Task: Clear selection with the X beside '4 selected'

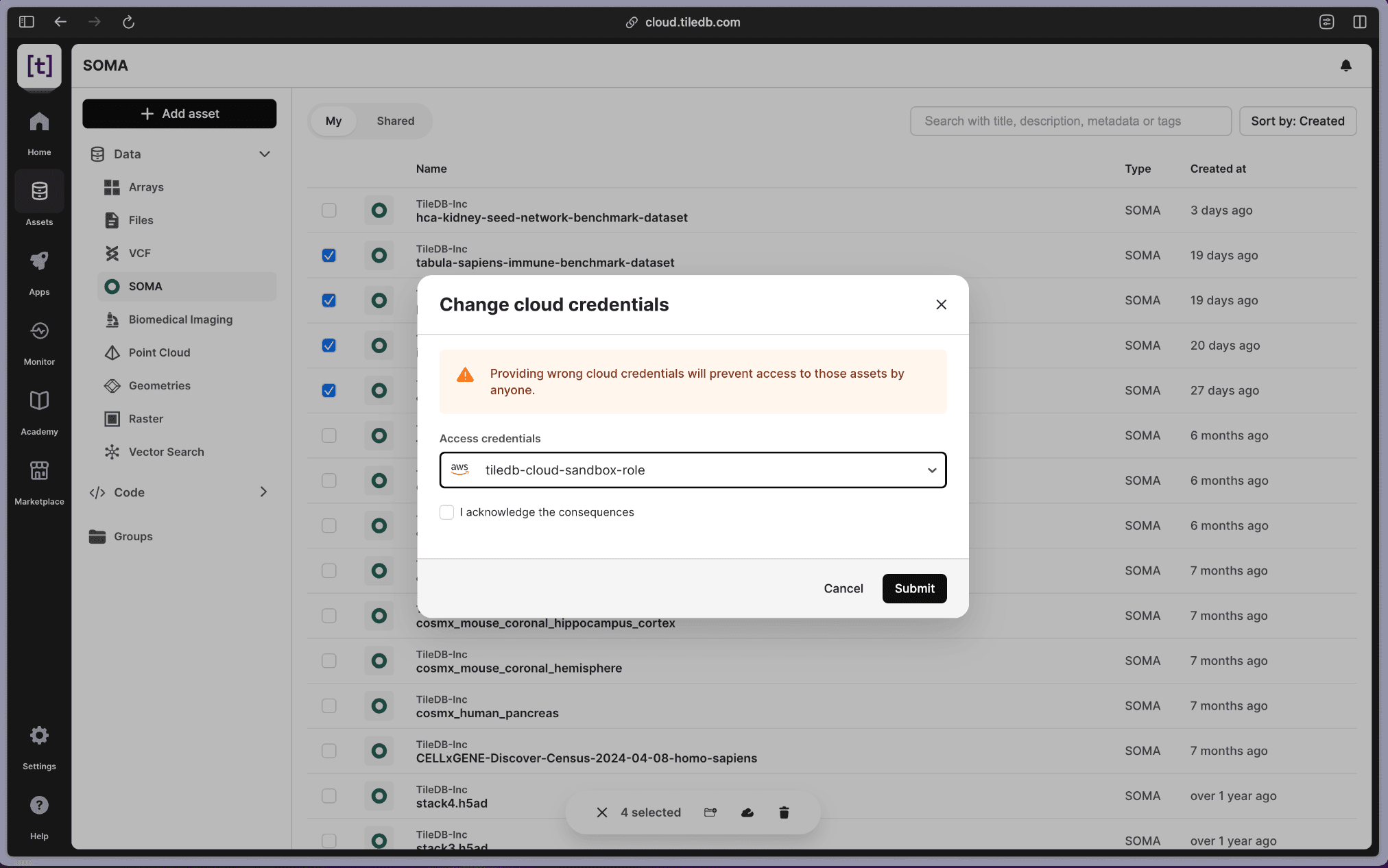Action: tap(602, 812)
